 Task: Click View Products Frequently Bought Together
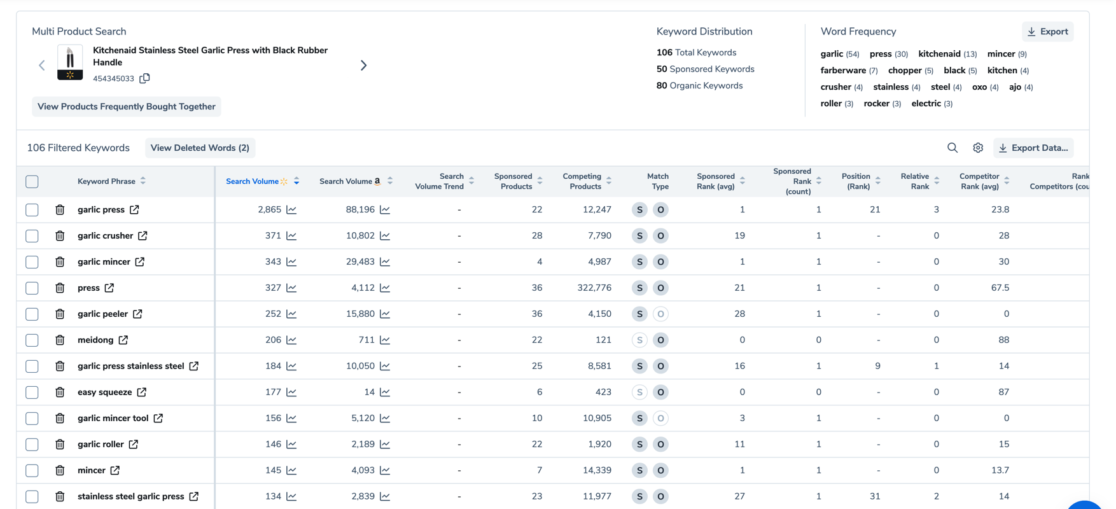[126, 106]
